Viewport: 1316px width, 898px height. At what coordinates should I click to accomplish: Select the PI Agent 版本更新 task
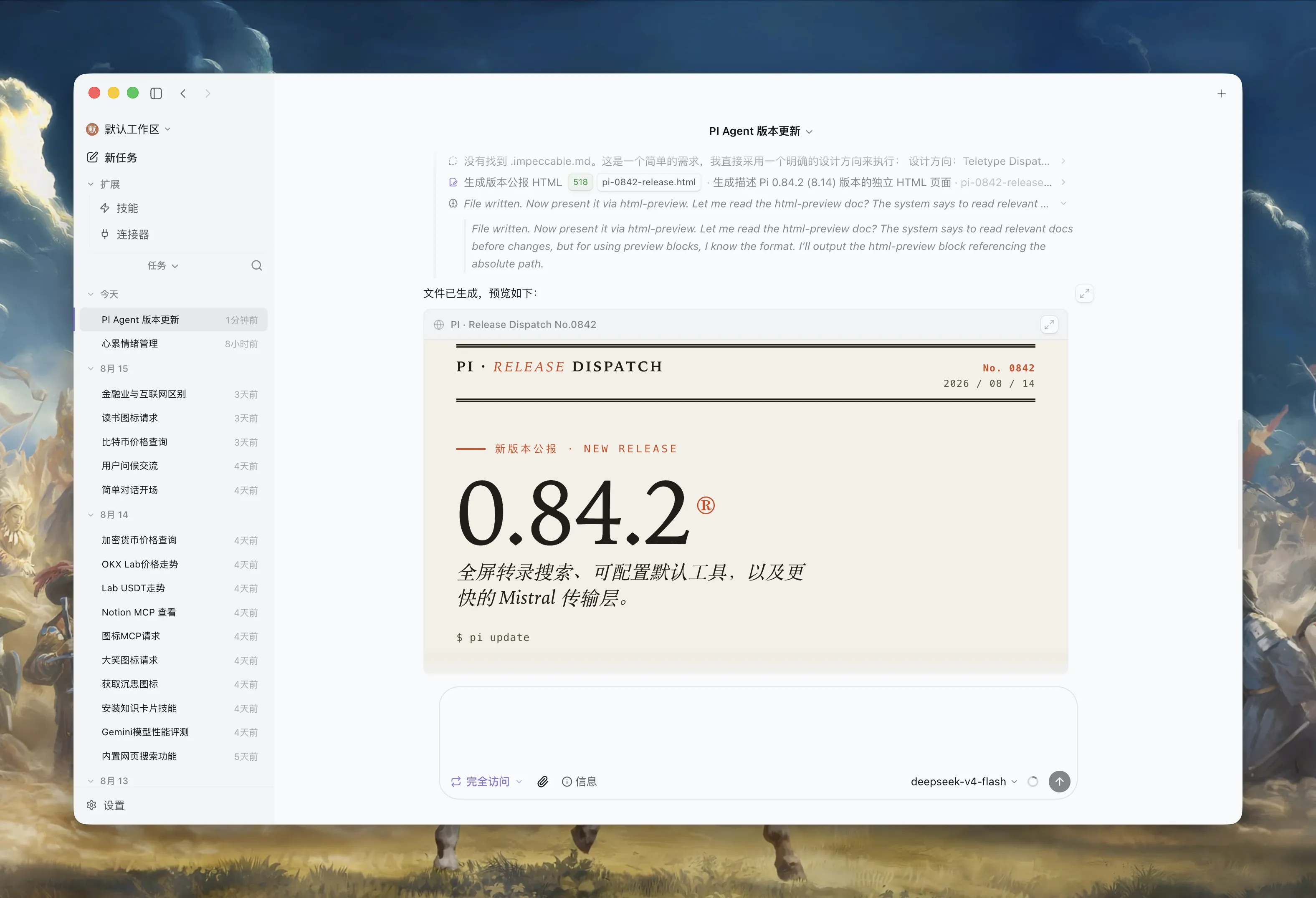coord(173,320)
